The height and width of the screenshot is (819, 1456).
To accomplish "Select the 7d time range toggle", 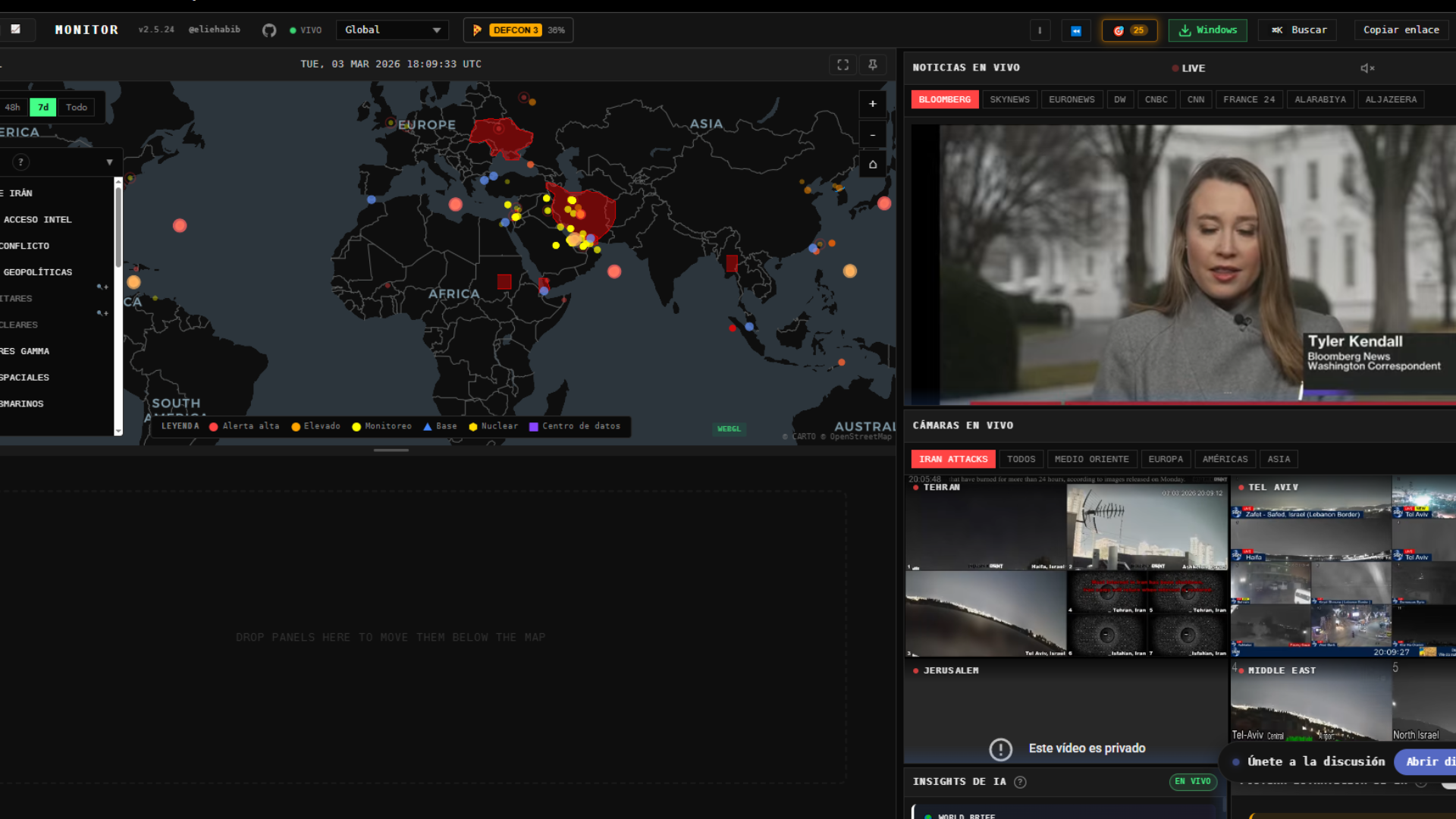I will pos(42,107).
